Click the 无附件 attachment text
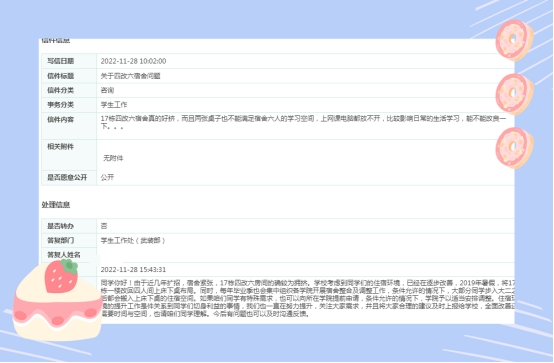Screen dimensions: 554x363 tap(113, 158)
